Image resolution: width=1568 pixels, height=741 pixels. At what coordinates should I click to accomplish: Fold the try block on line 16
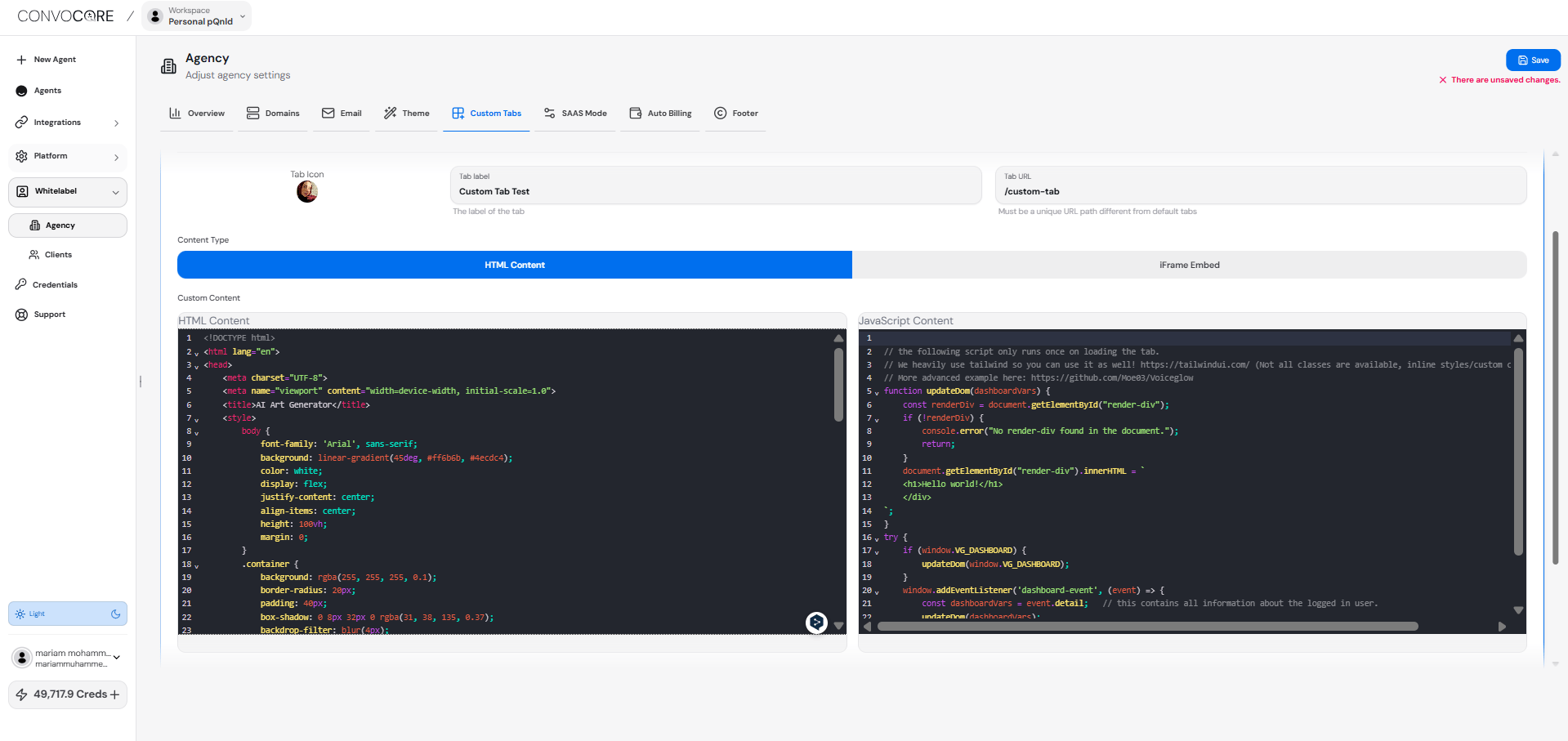877,539
